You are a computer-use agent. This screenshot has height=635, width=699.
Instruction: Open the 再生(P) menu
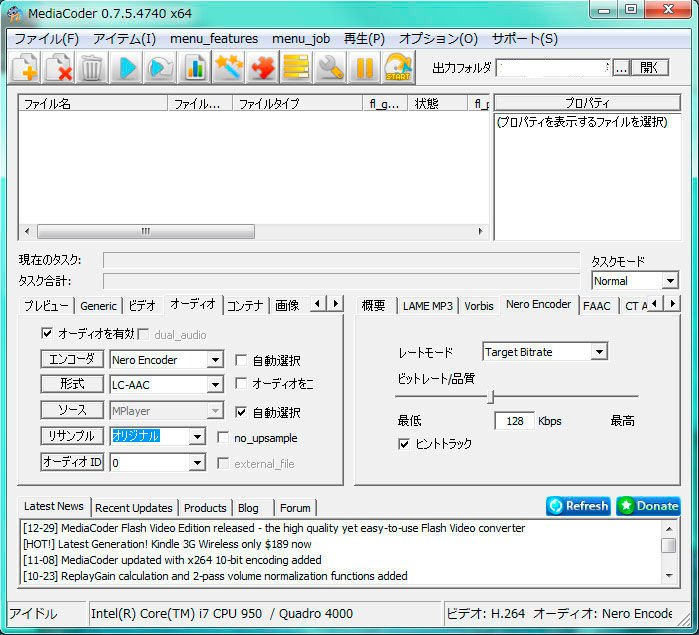pos(364,39)
